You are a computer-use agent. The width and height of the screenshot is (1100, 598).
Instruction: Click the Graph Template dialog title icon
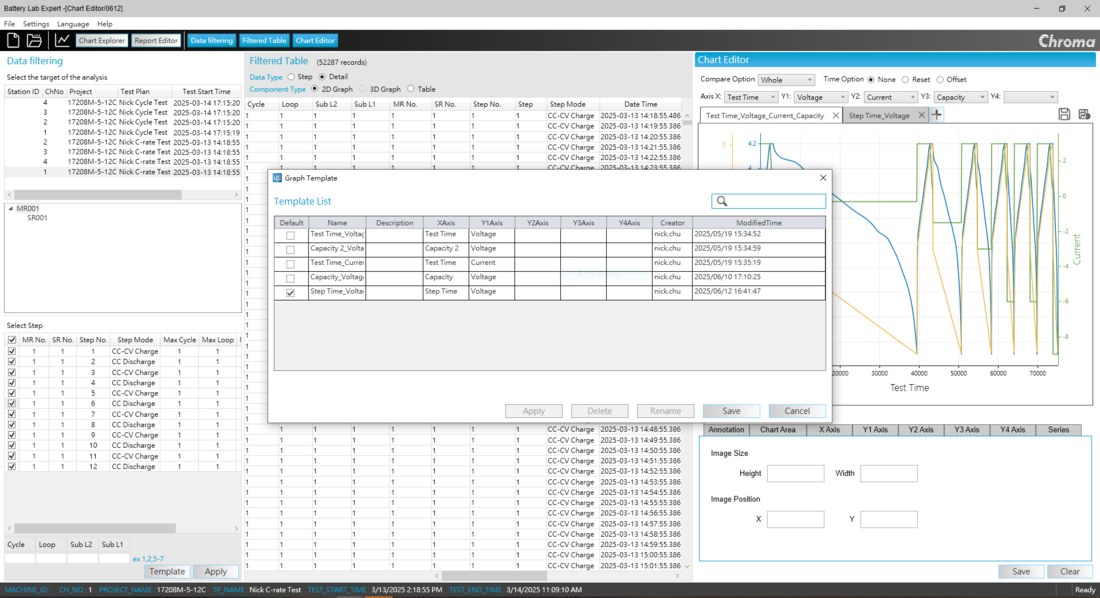click(277, 178)
